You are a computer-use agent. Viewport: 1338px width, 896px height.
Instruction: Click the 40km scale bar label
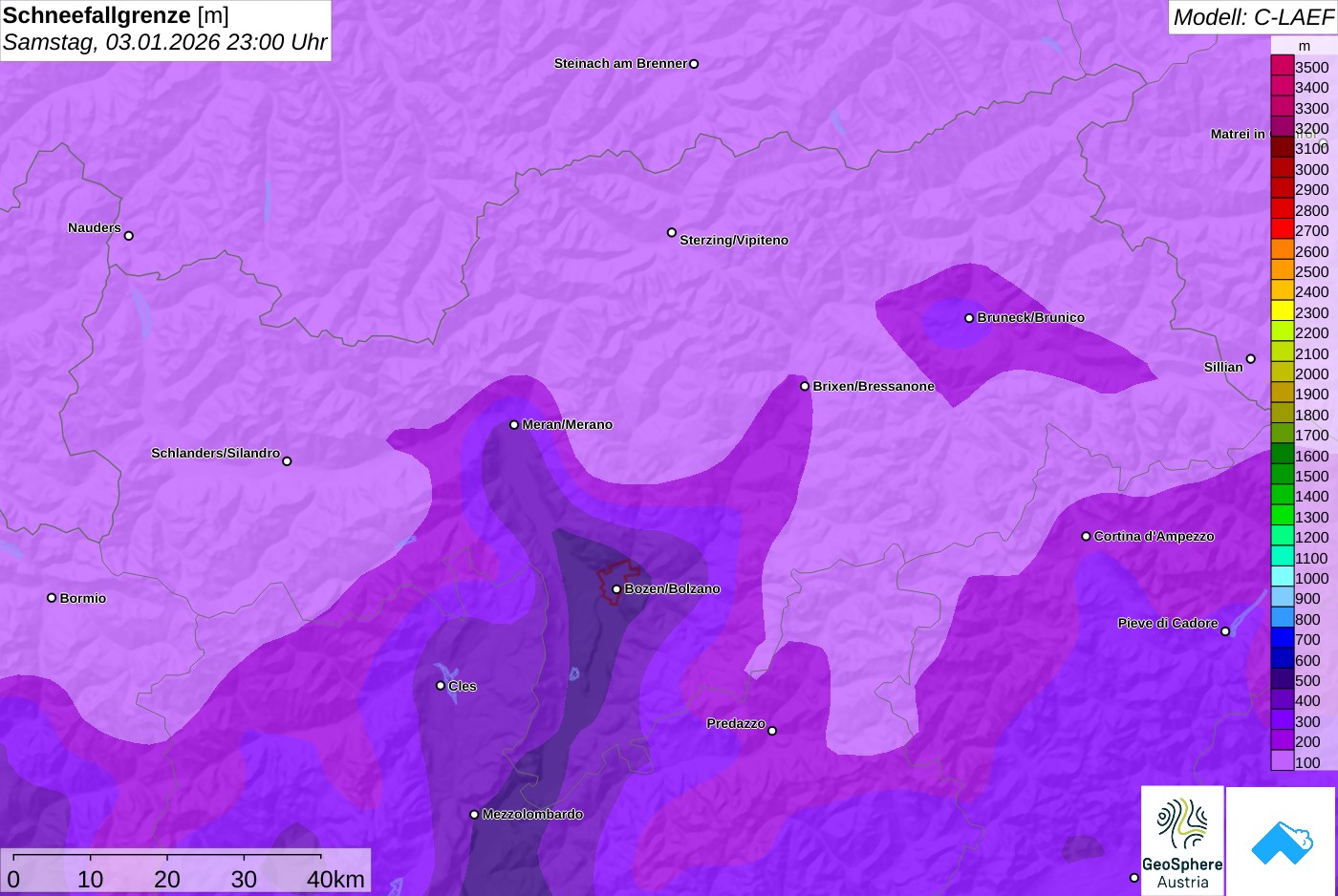tap(335, 879)
